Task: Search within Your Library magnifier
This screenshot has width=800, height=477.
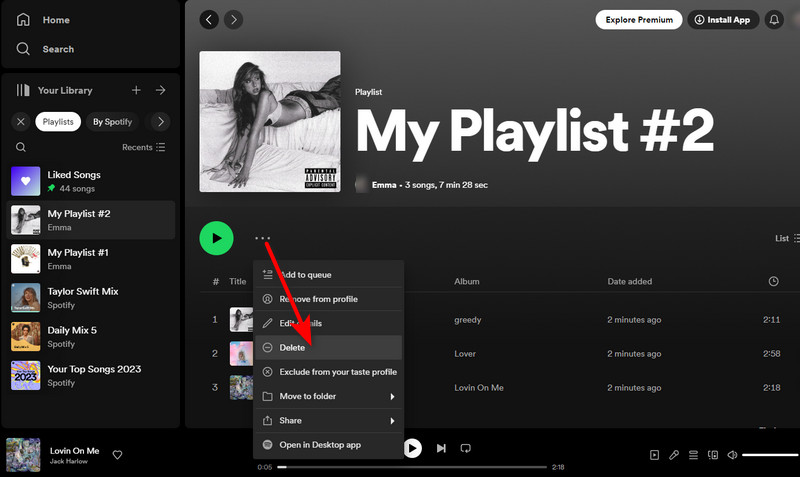Action: tap(21, 147)
